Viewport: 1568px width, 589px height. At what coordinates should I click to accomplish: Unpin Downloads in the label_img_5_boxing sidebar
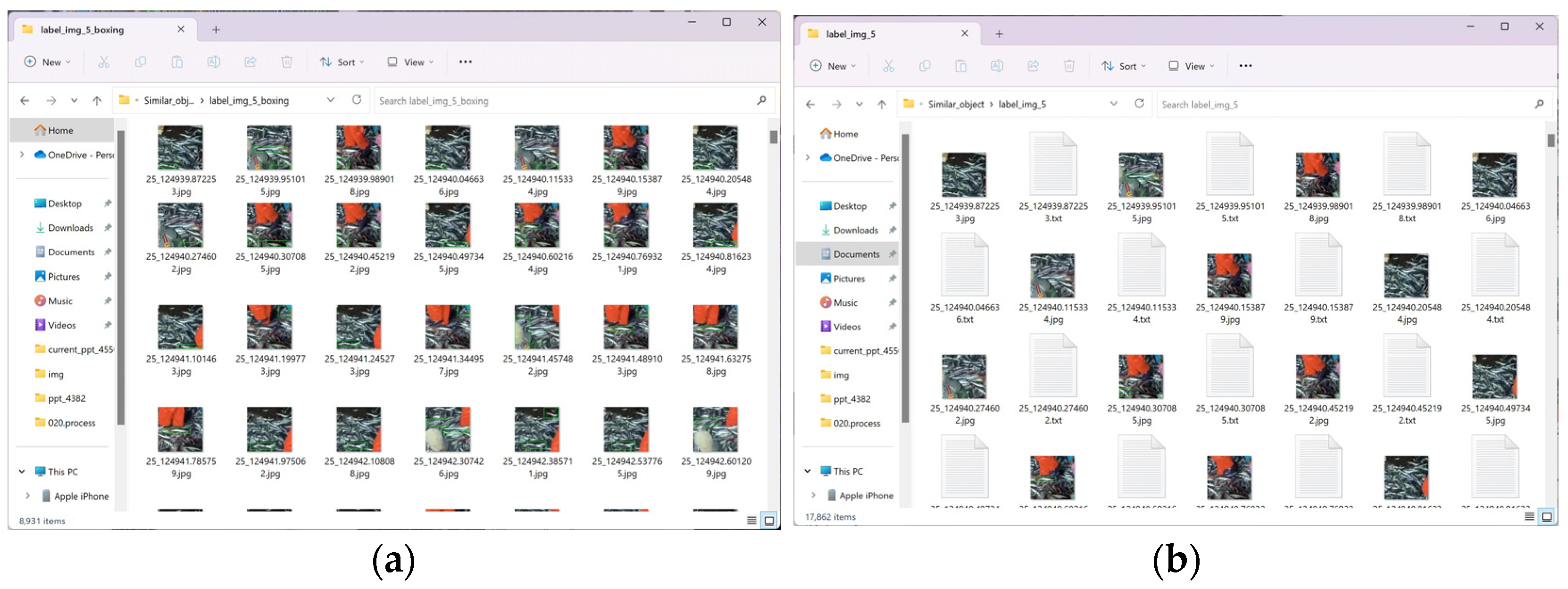pyautogui.click(x=108, y=228)
